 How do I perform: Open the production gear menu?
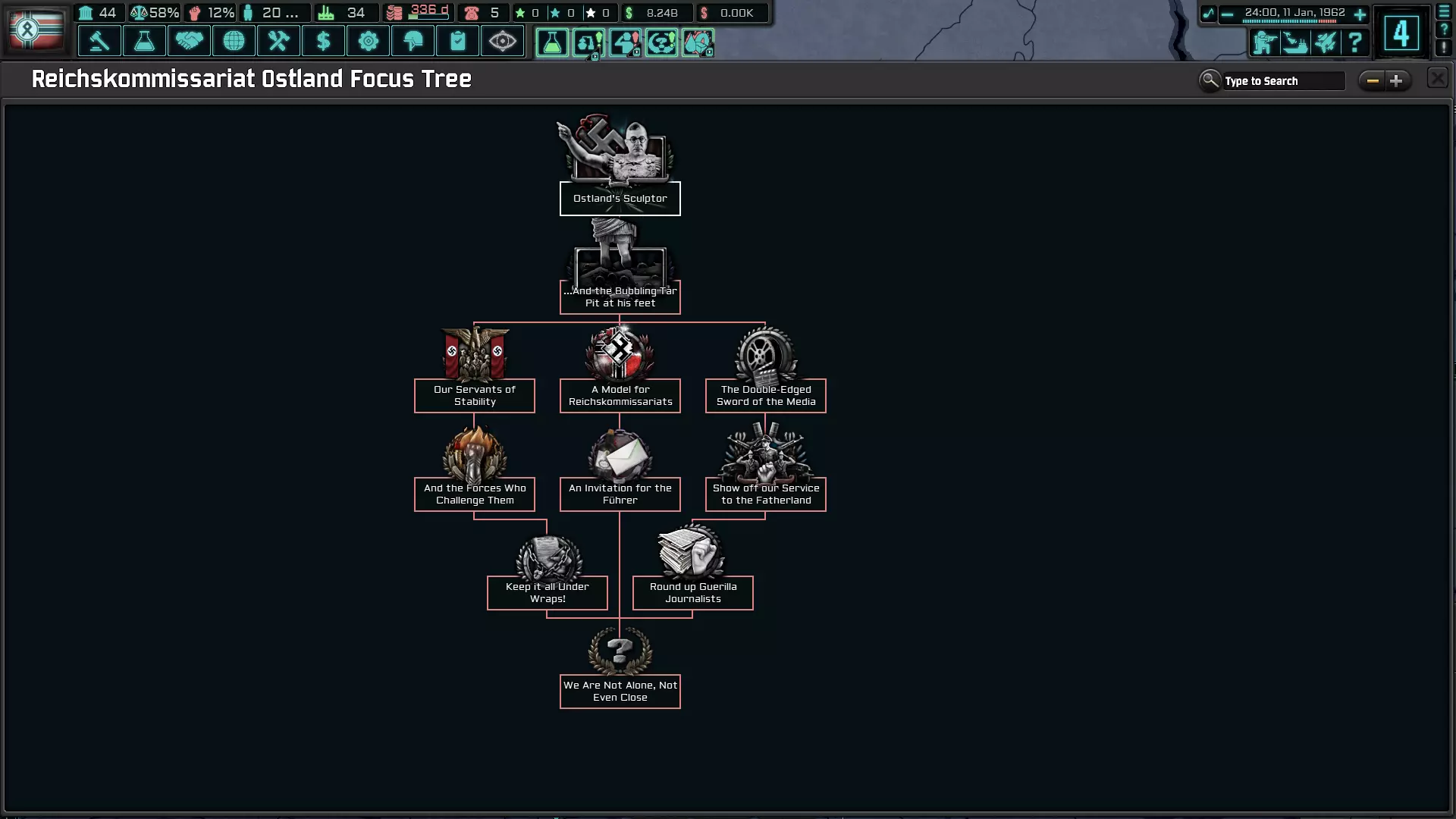[368, 41]
